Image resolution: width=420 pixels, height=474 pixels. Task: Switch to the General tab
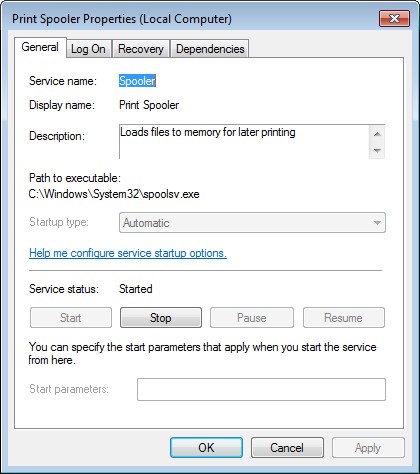tap(40, 47)
